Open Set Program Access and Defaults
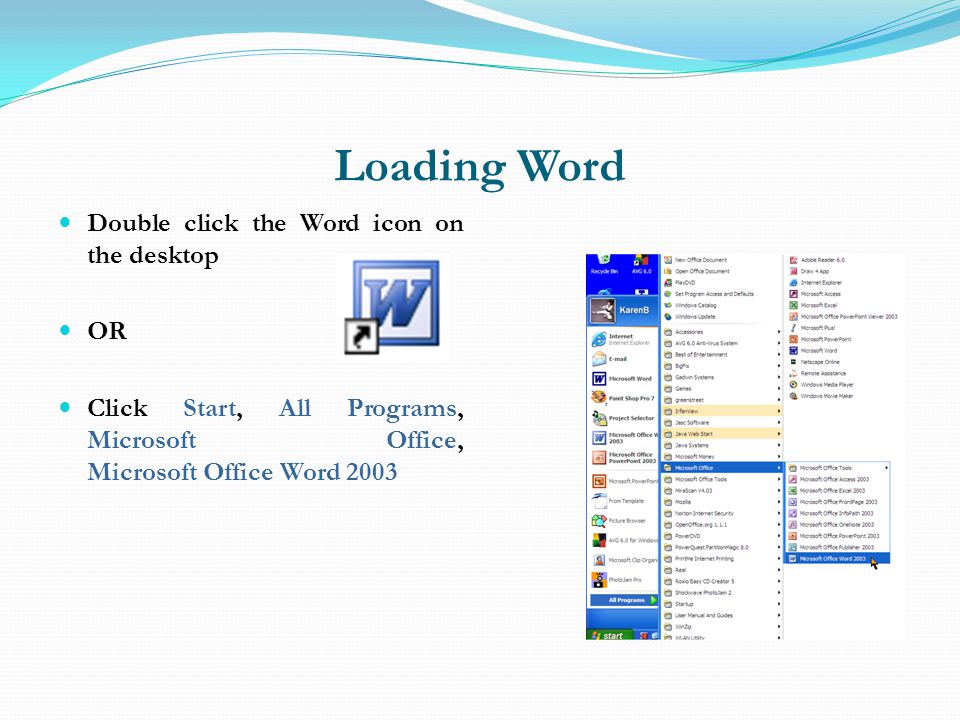 pyautogui.click(x=709, y=294)
